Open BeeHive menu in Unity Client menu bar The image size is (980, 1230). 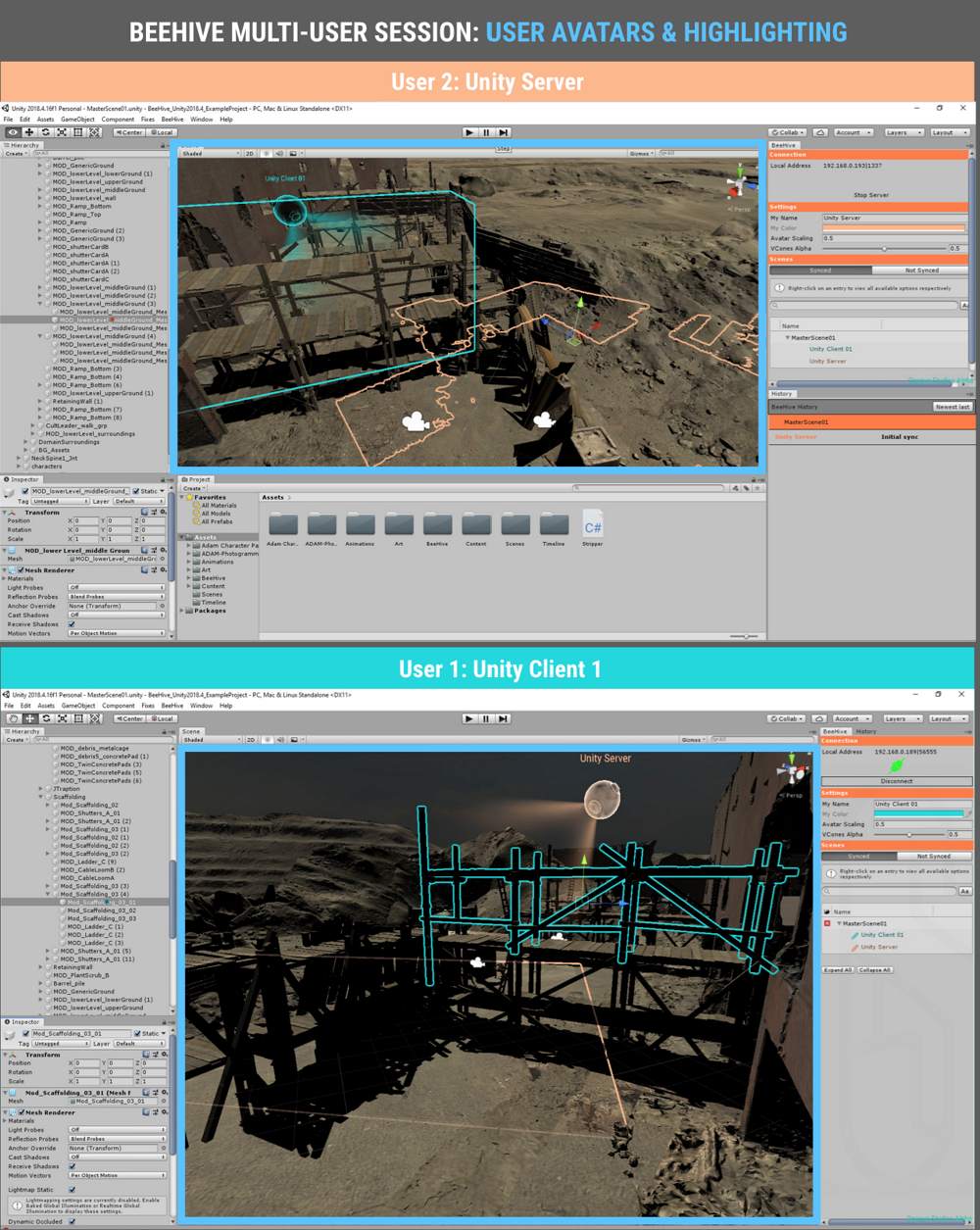172,706
